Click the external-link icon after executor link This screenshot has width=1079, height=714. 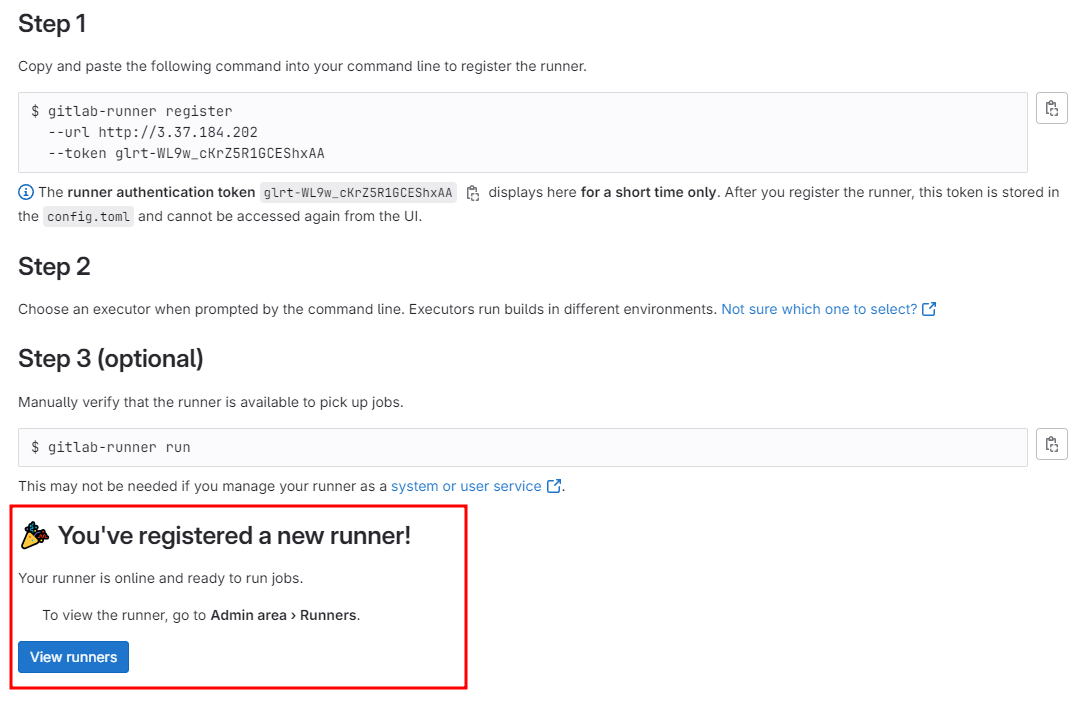pyautogui.click(x=929, y=309)
